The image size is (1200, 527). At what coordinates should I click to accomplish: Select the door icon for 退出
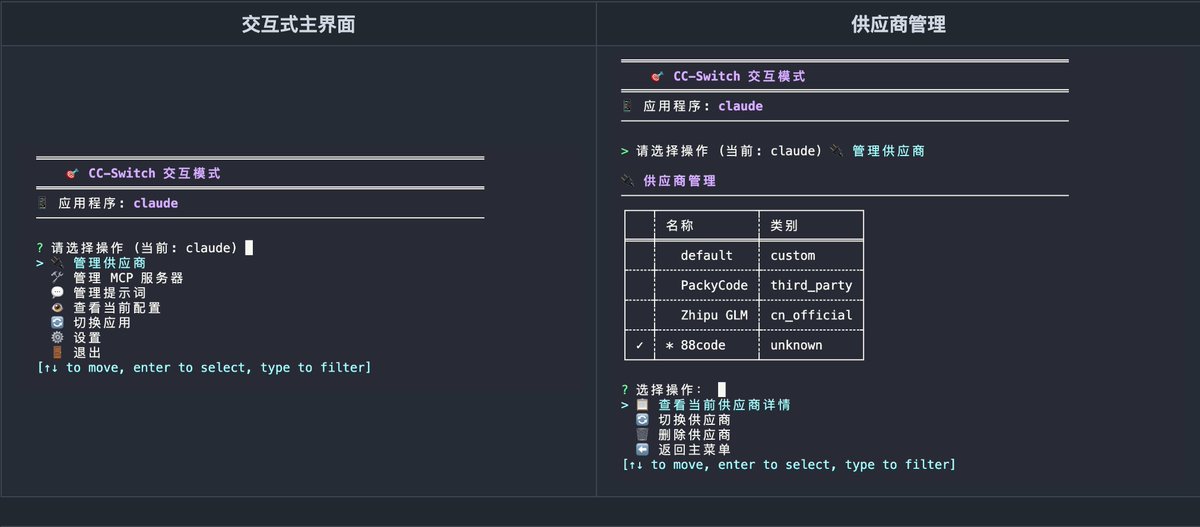(x=57, y=352)
